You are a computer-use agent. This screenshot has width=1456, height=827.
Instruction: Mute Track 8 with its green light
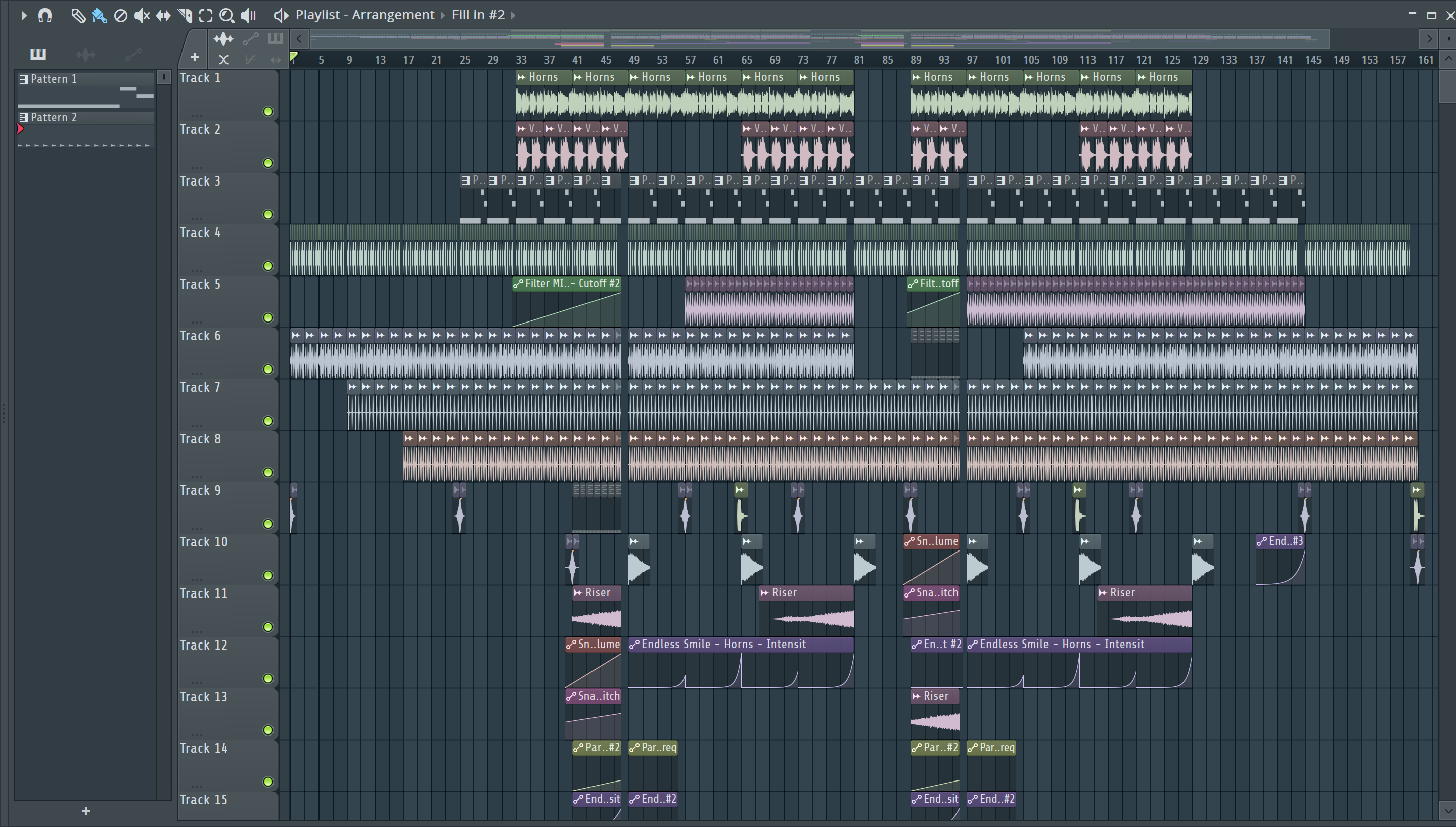pyautogui.click(x=268, y=473)
